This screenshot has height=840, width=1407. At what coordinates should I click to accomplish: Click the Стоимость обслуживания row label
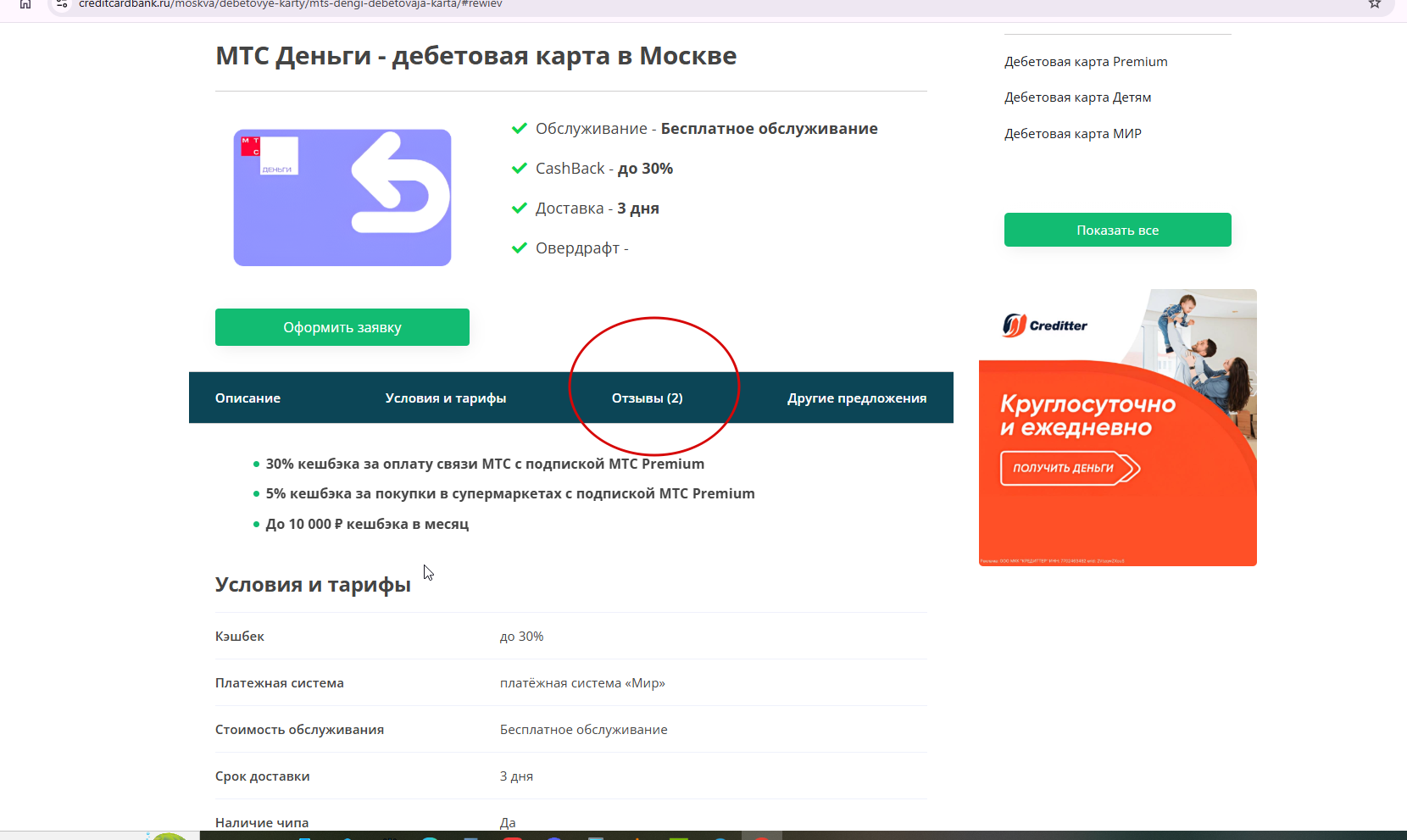[x=299, y=730]
